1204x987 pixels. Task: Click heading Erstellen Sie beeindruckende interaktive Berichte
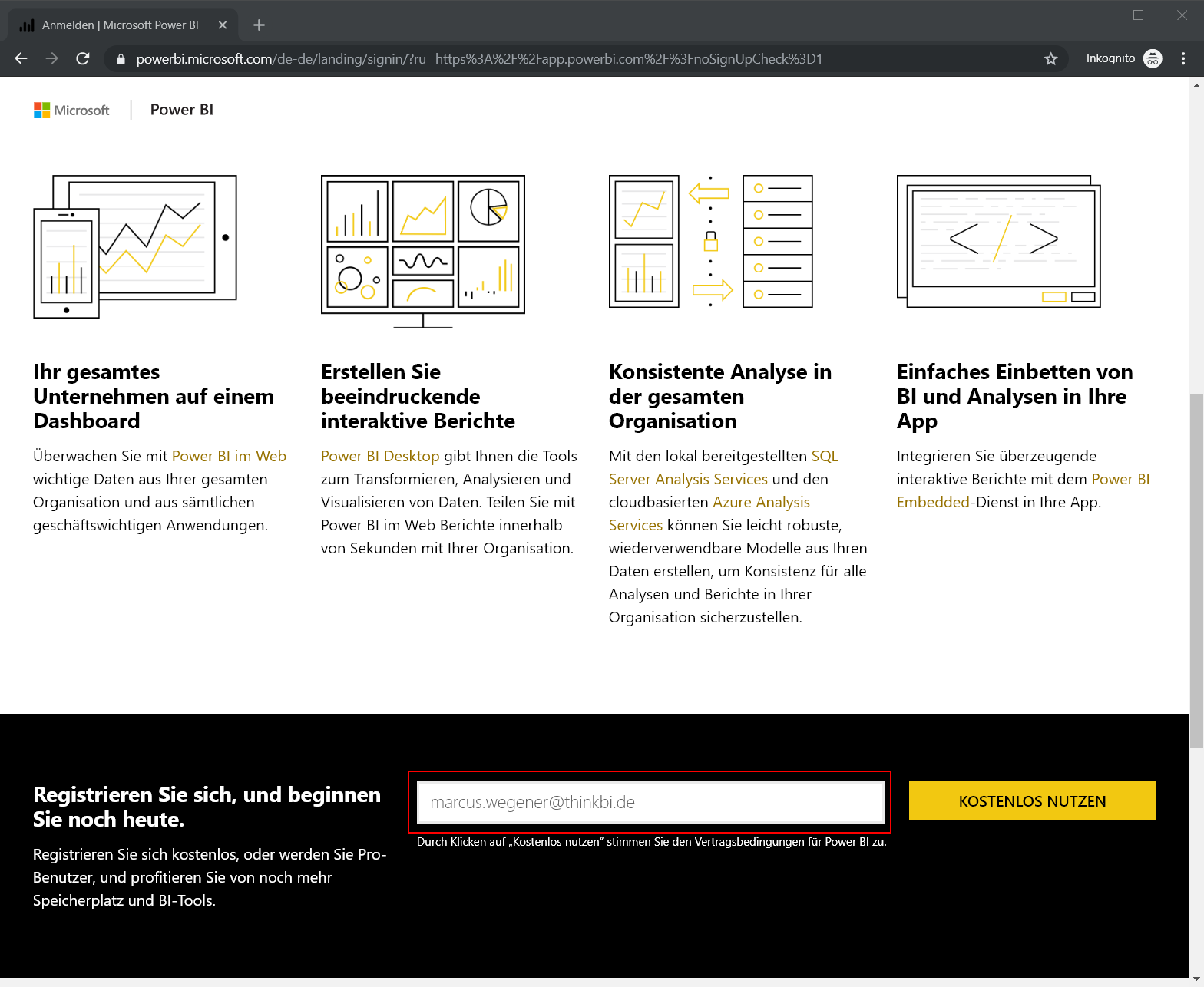[418, 396]
